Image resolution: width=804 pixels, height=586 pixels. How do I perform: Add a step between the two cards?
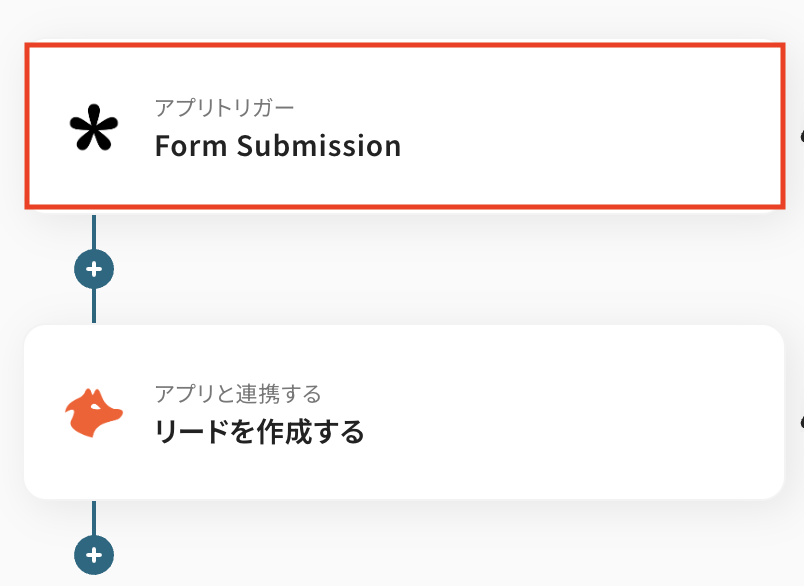pos(94,269)
